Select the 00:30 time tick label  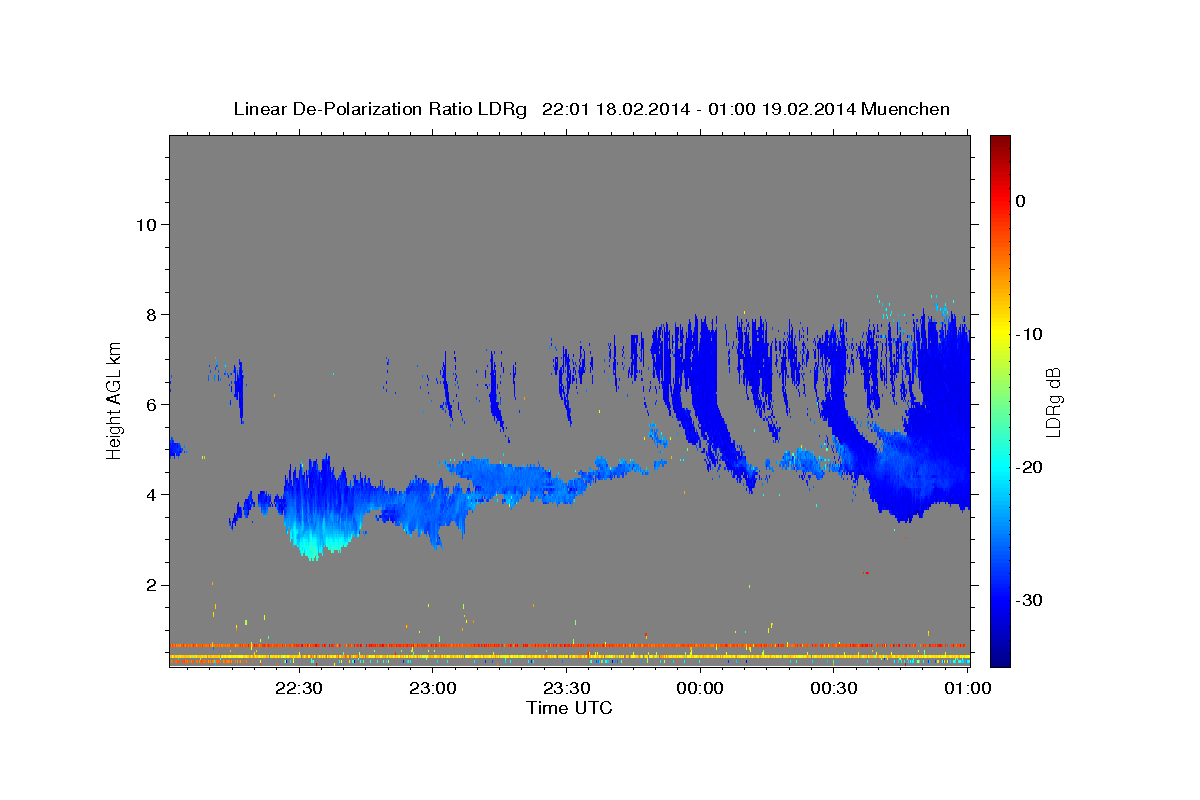[834, 688]
